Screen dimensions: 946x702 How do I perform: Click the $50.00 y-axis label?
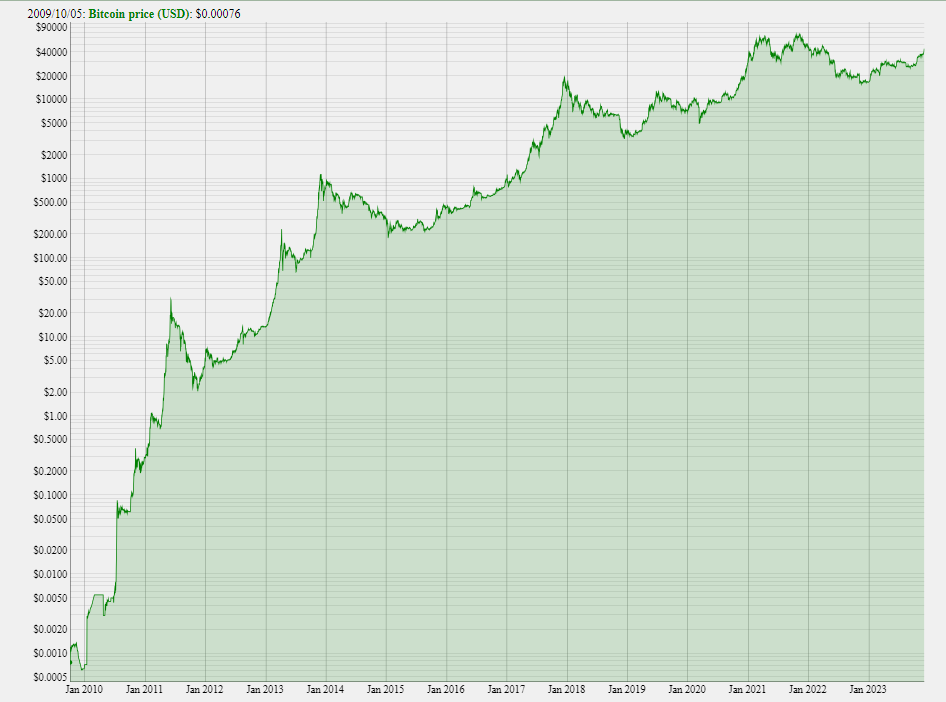[x=52, y=282]
